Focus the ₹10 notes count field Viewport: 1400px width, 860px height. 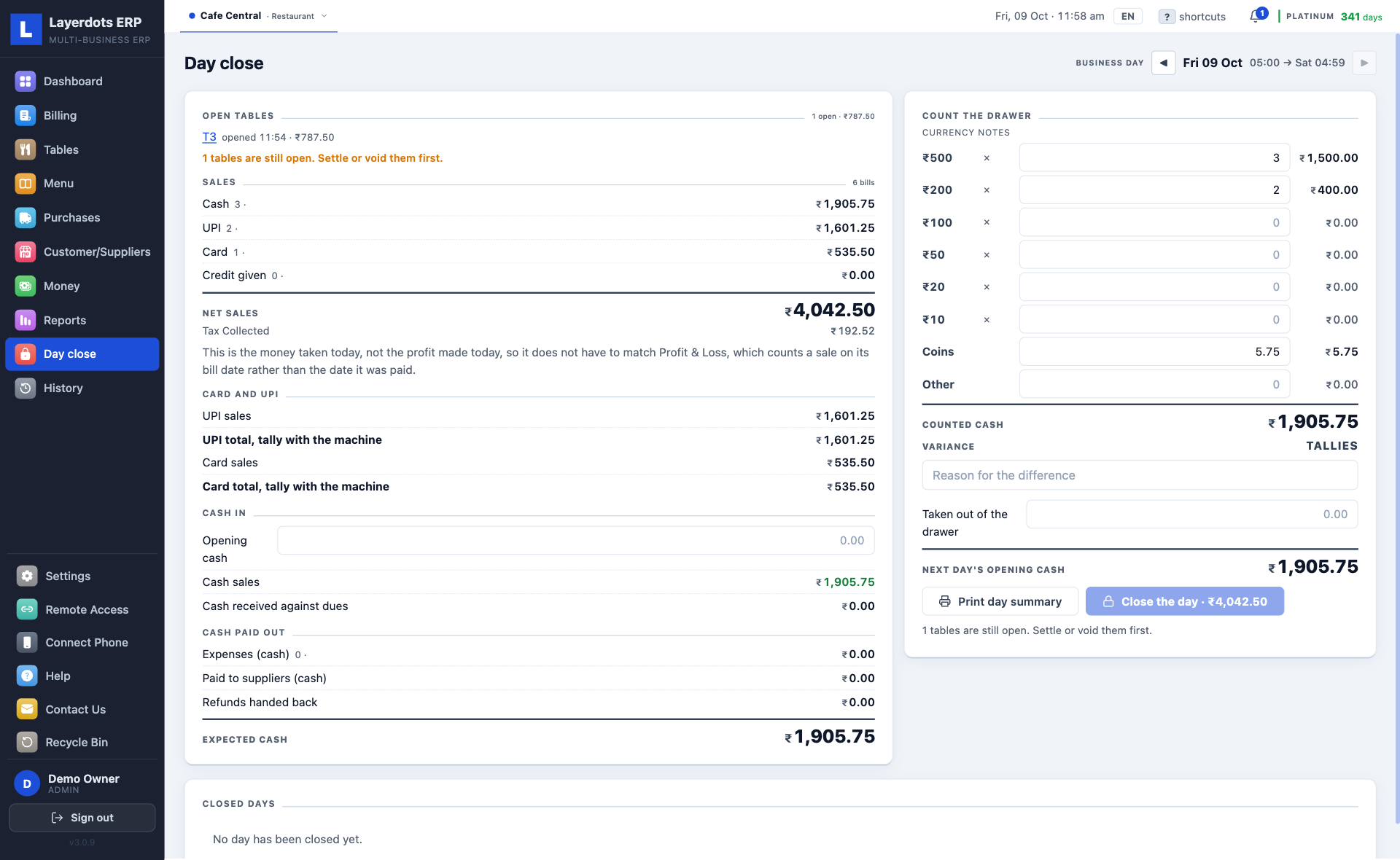(1154, 319)
